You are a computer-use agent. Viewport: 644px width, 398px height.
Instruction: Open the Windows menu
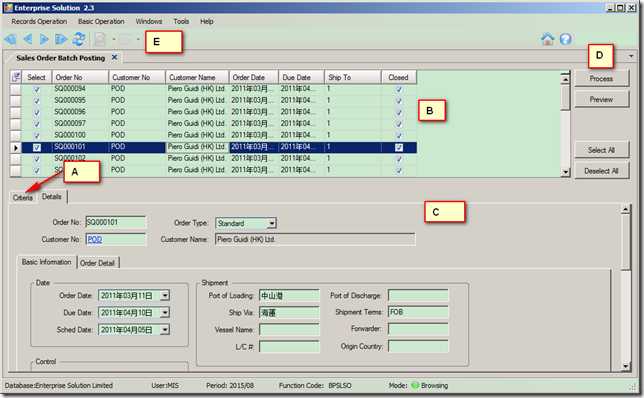[149, 21]
